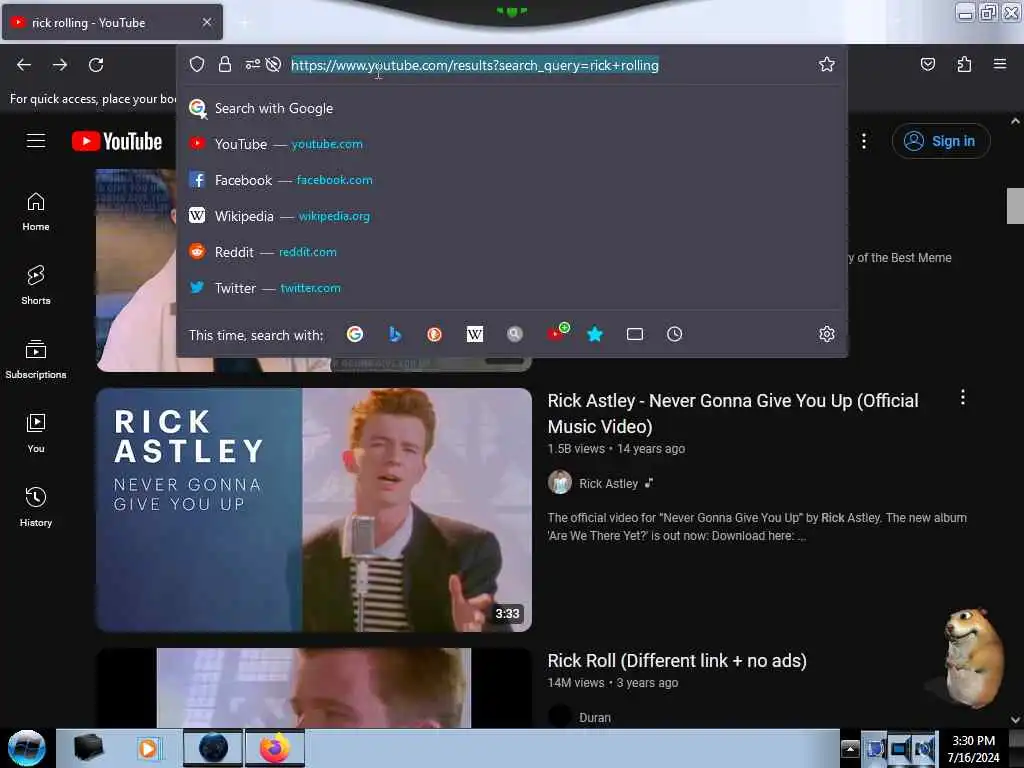Add YouTube search engine icon
1024x768 pixels.
coord(557,332)
